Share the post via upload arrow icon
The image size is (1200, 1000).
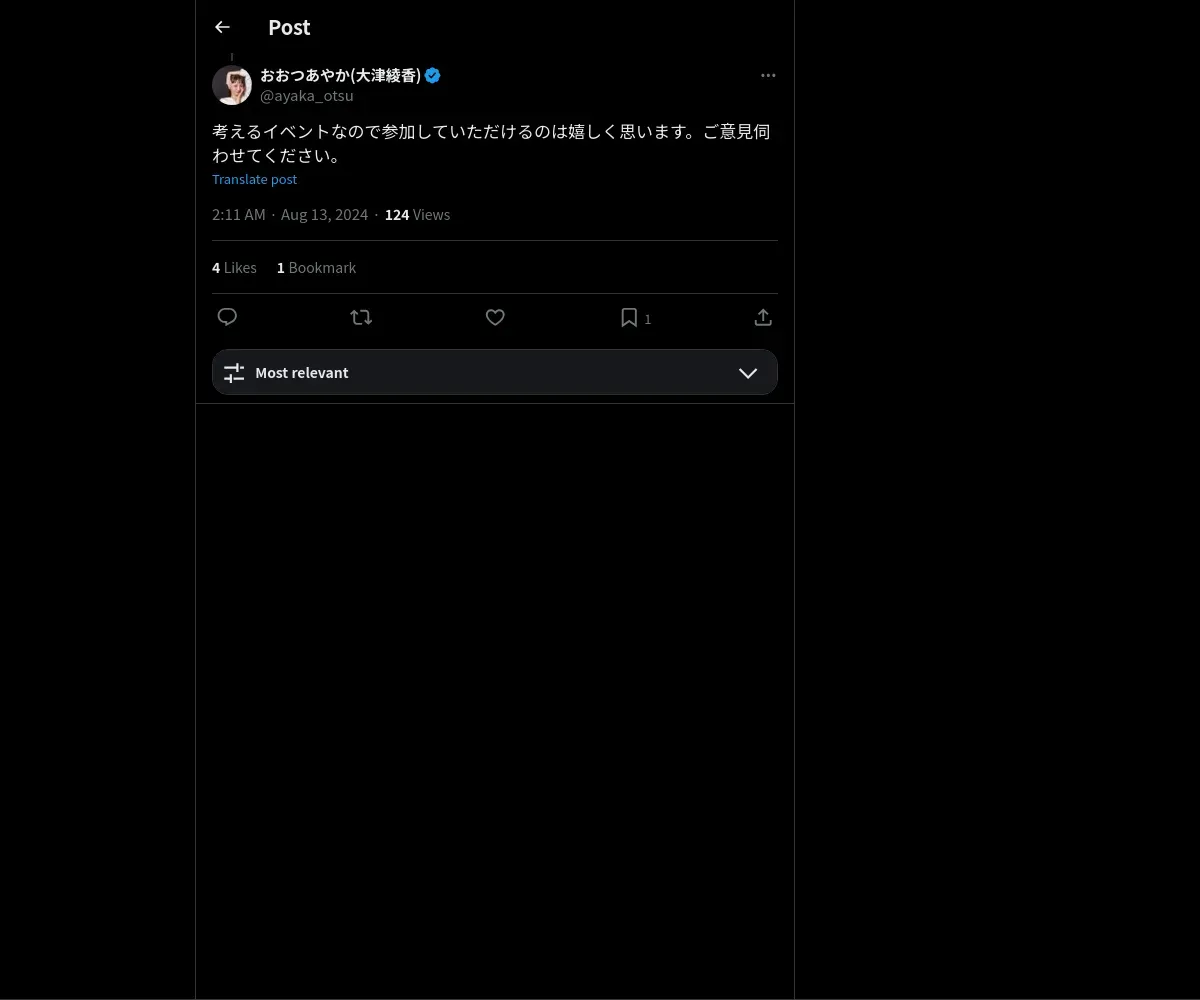coord(763,317)
